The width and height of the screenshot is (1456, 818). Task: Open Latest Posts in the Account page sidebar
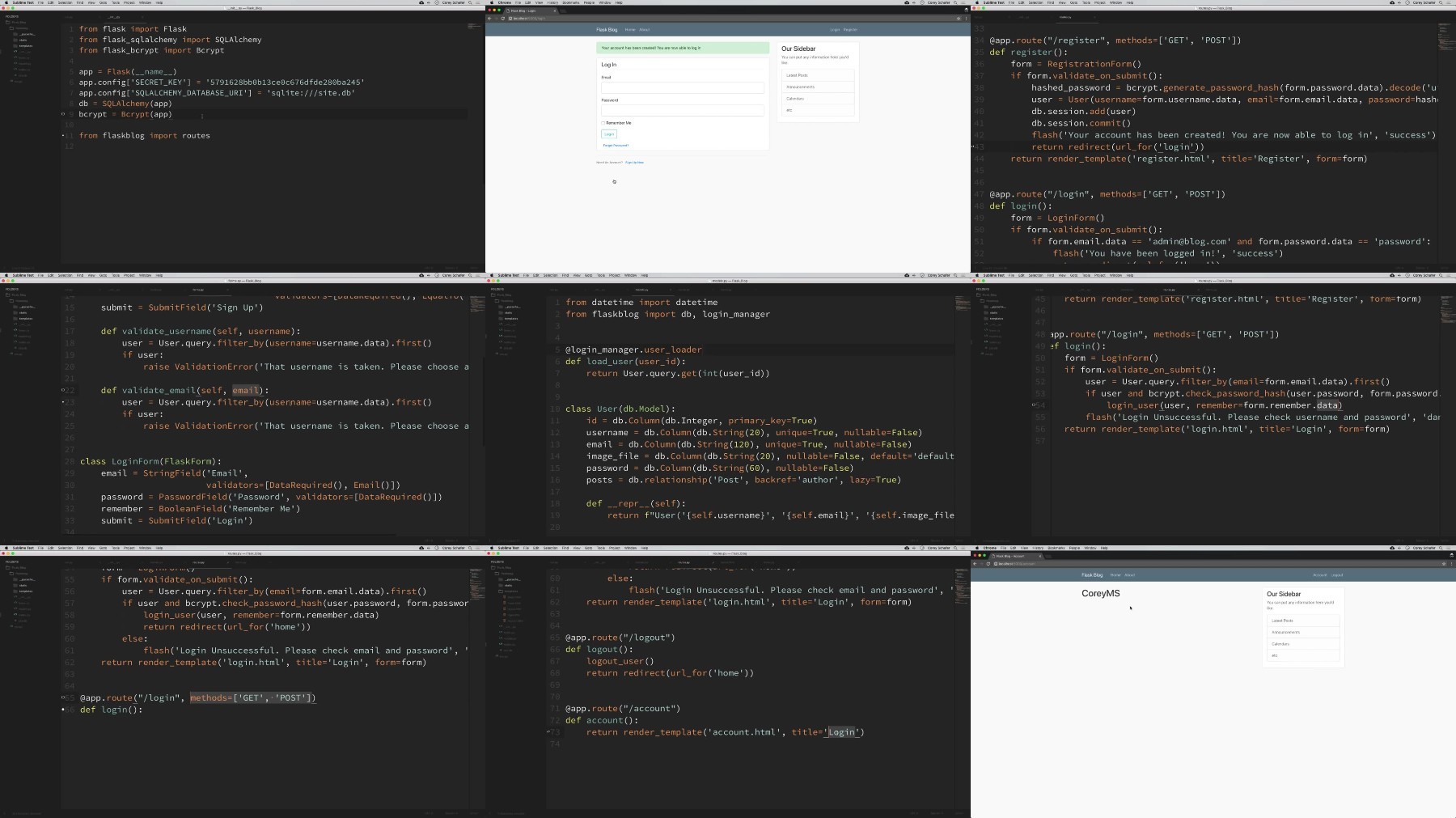point(1303,621)
